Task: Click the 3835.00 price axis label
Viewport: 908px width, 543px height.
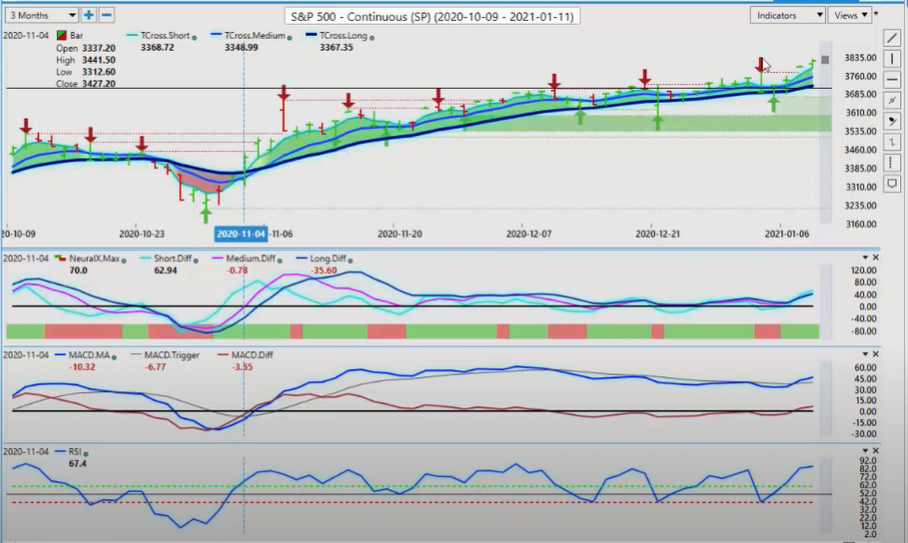Action: 860,57
